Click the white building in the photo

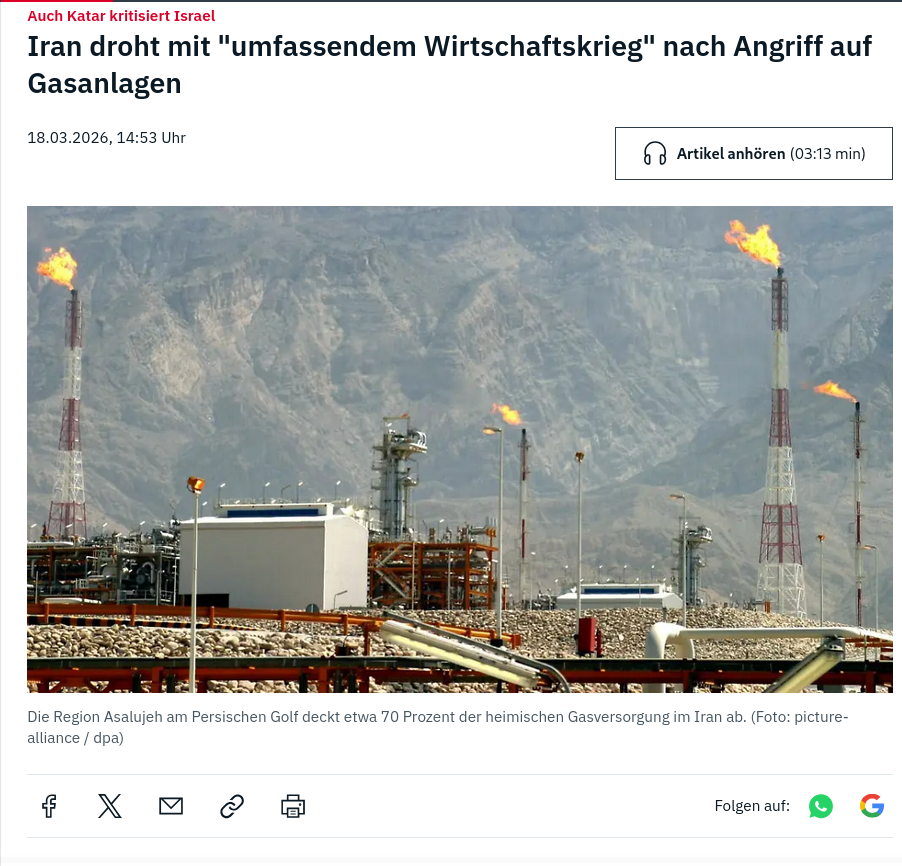(x=273, y=557)
